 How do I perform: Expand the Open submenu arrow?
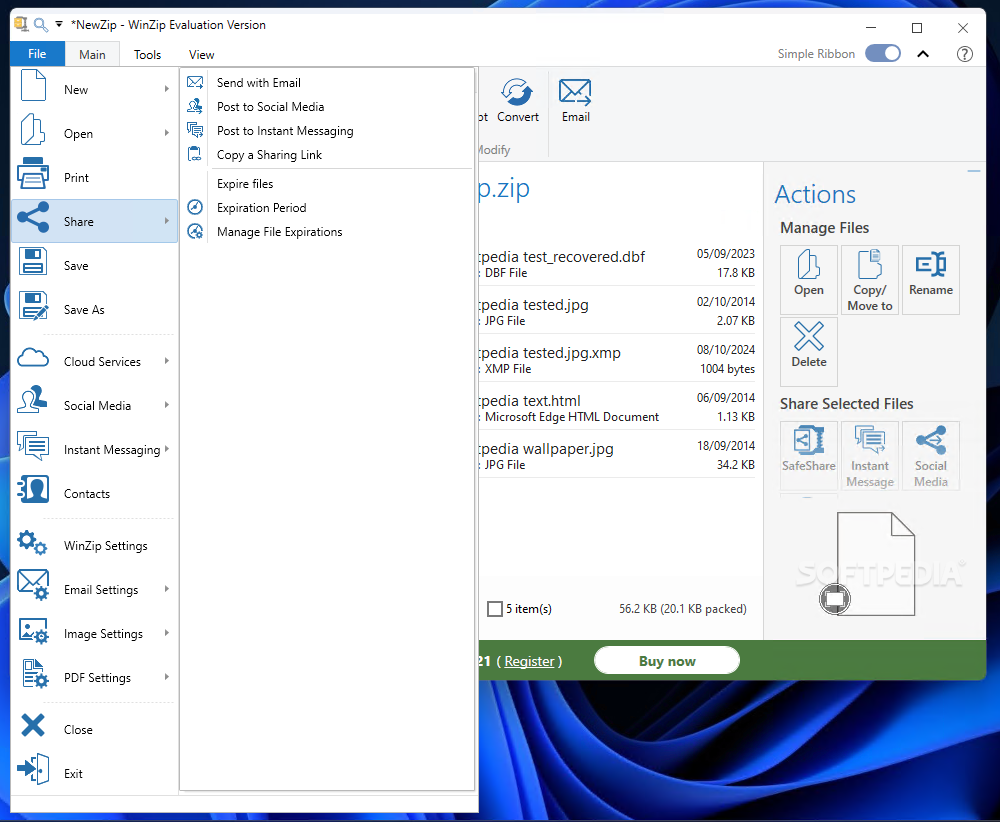(x=166, y=133)
